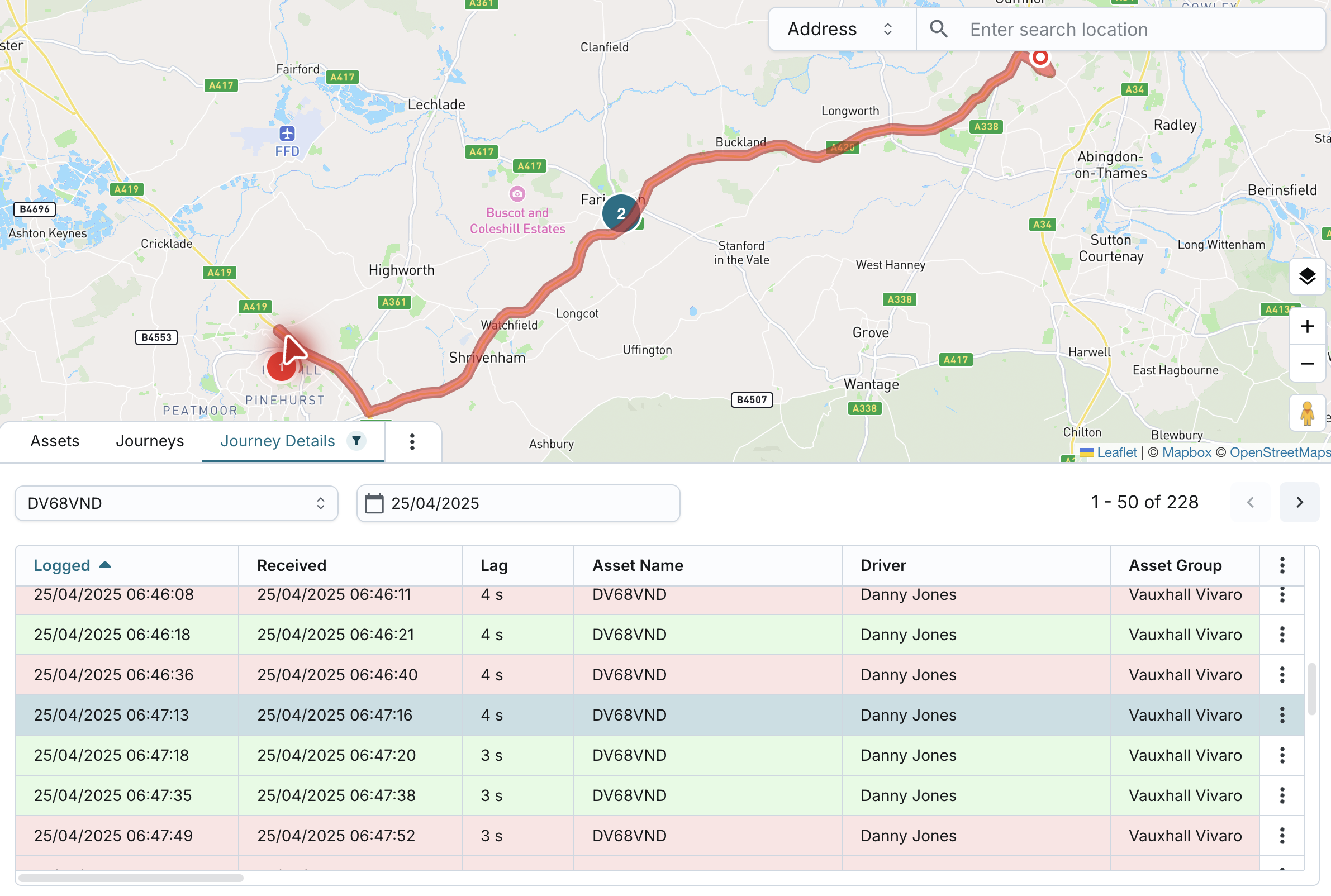Image resolution: width=1331 pixels, height=896 pixels.
Task: Switch to the Assets tab
Action: pos(55,441)
